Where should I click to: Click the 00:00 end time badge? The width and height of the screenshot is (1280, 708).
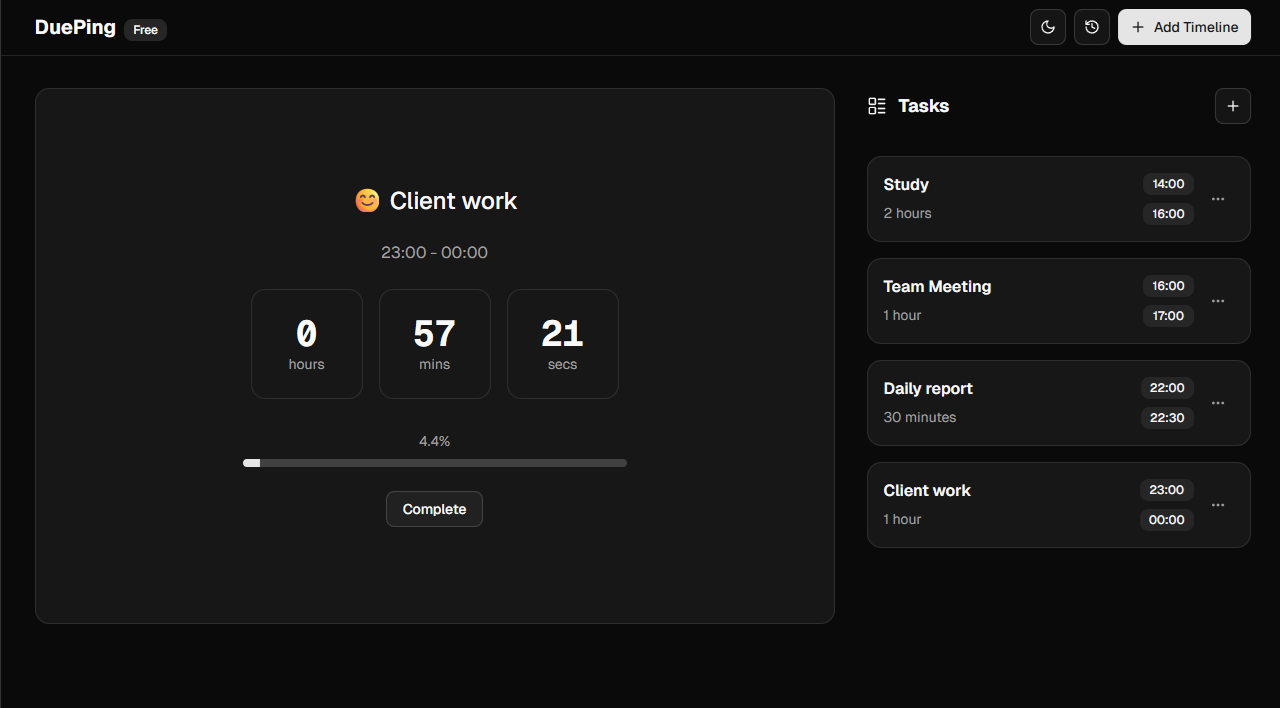click(x=1167, y=520)
